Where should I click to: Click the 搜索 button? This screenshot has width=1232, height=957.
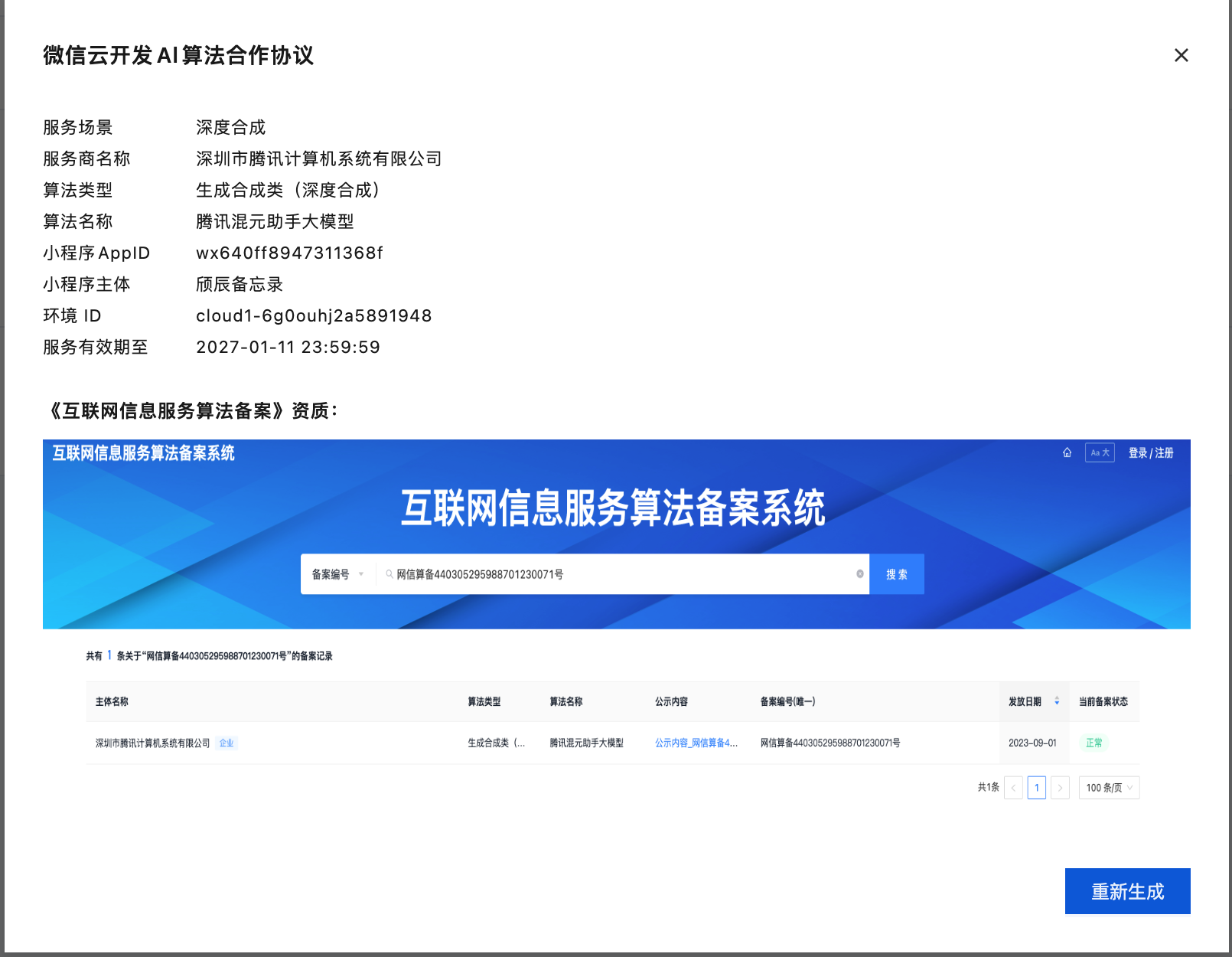coord(897,574)
